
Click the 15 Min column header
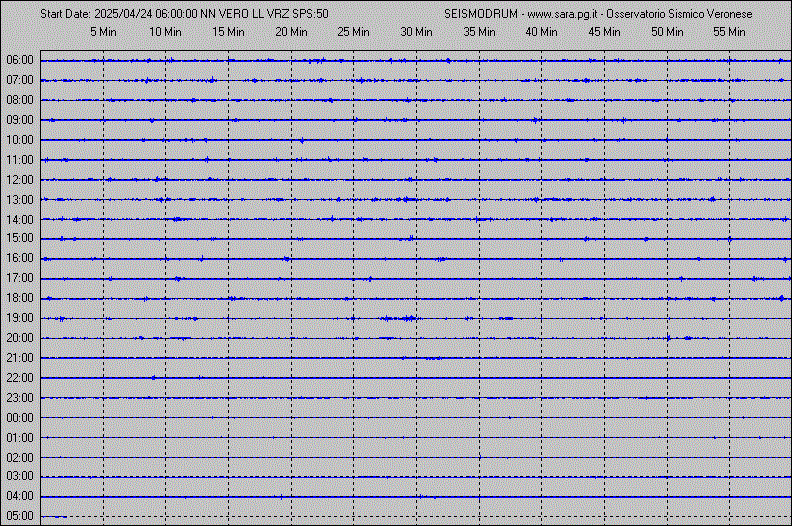228,32
